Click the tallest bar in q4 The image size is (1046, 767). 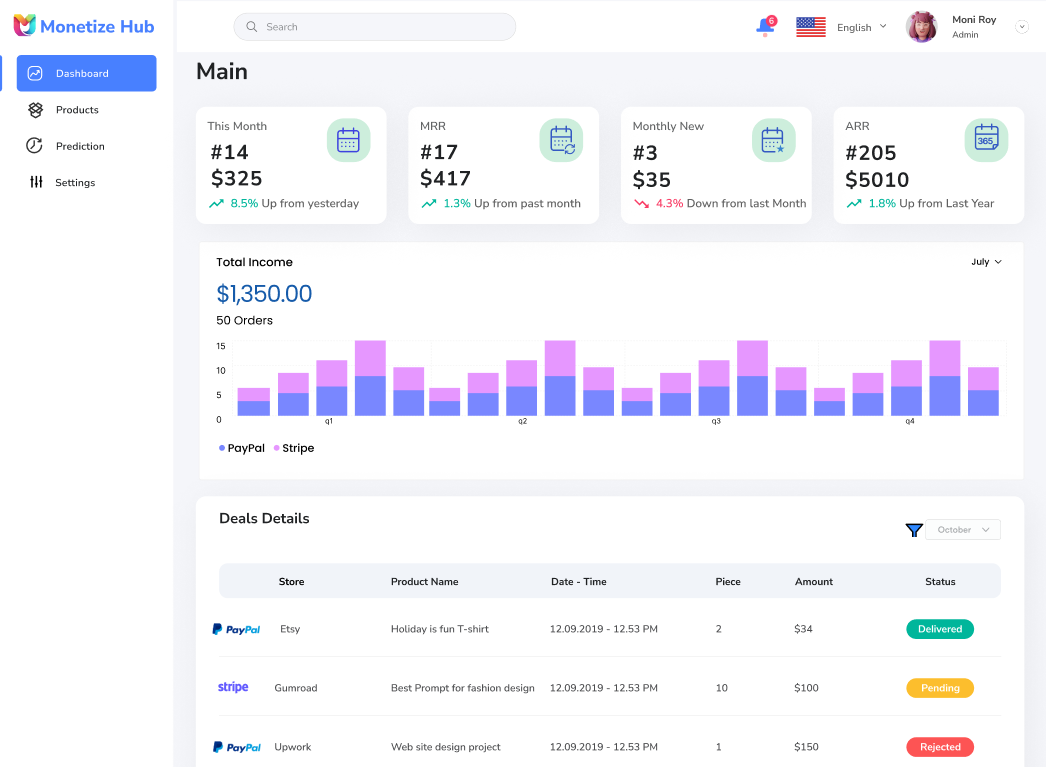(945, 378)
